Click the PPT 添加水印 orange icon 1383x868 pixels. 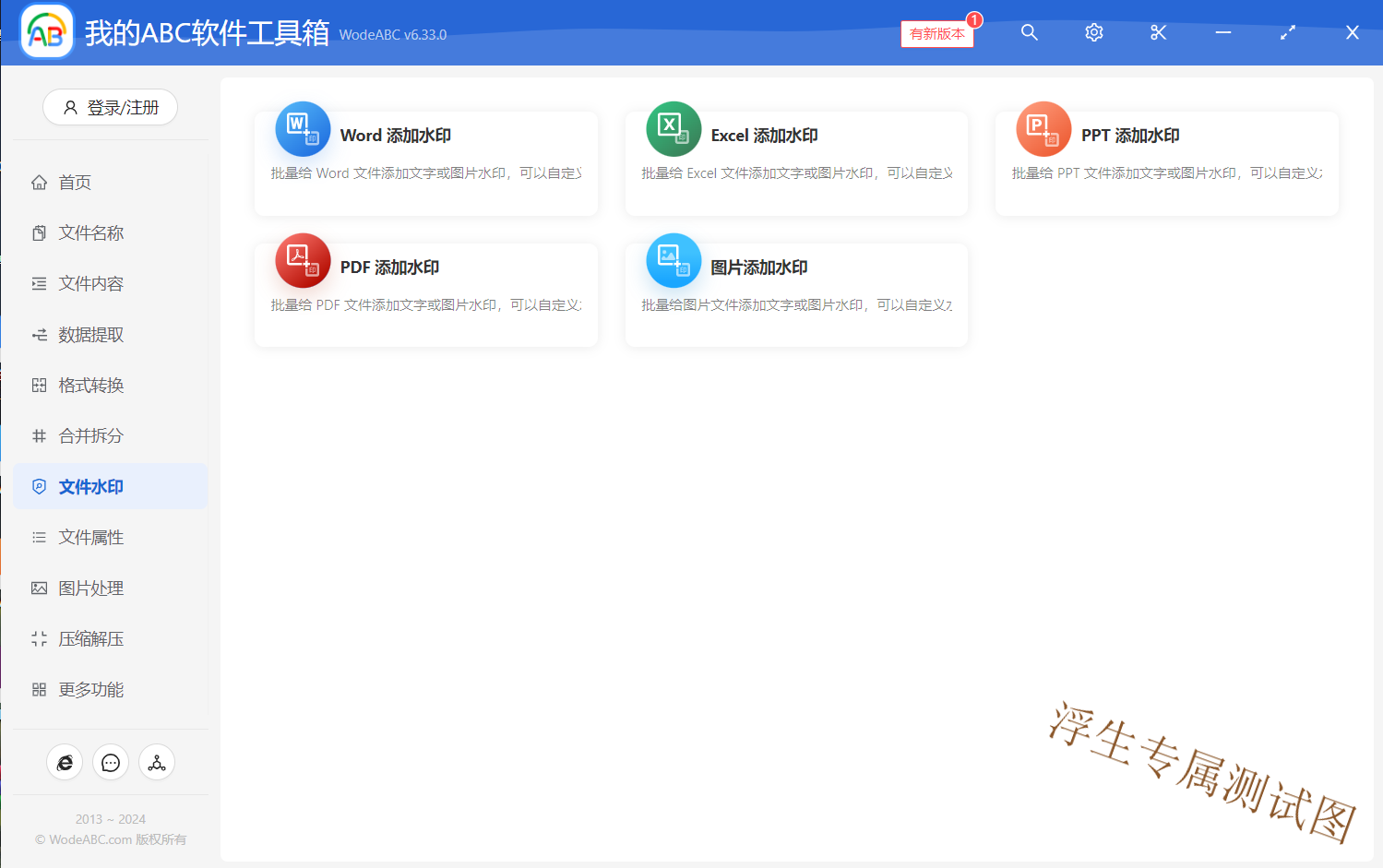pos(1043,129)
